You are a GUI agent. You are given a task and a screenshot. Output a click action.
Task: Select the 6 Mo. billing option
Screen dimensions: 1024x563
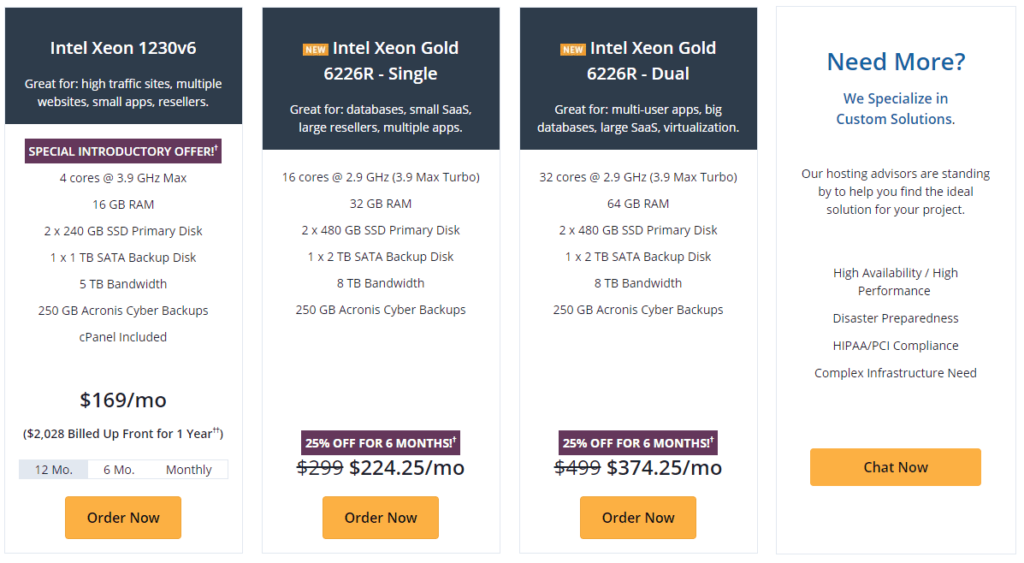119,470
